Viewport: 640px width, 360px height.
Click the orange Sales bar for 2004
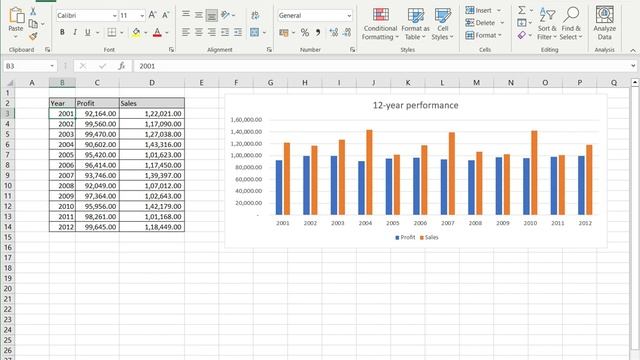(369, 172)
